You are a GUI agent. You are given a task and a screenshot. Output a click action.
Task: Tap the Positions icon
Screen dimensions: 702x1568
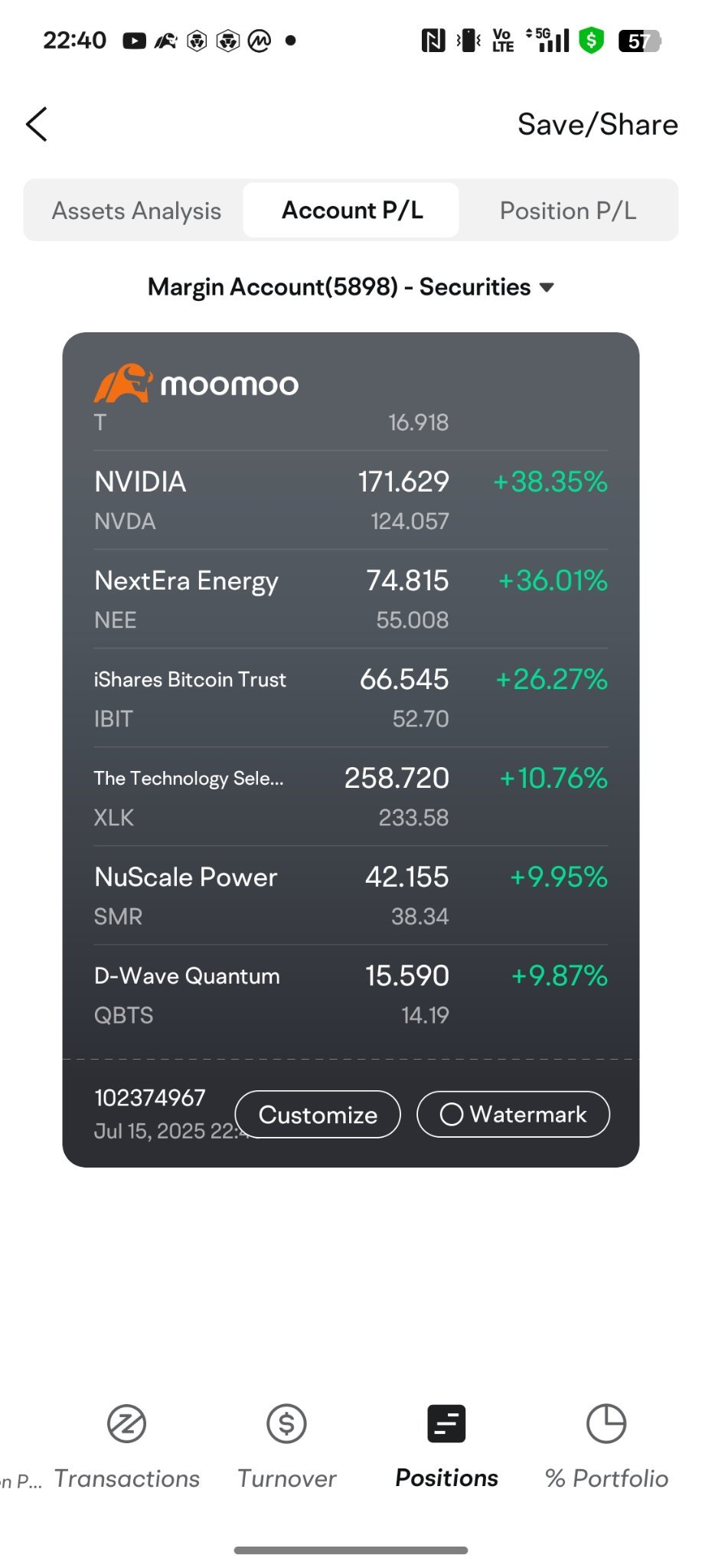pyautogui.click(x=446, y=1424)
